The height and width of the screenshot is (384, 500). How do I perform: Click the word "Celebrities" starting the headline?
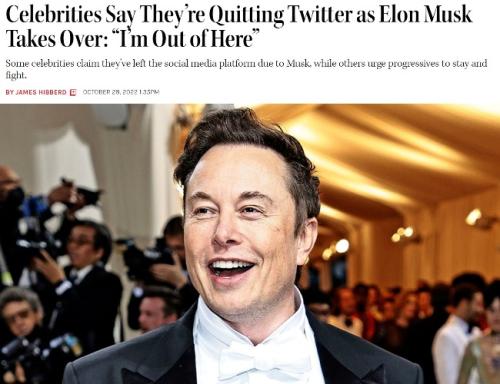click(x=53, y=15)
